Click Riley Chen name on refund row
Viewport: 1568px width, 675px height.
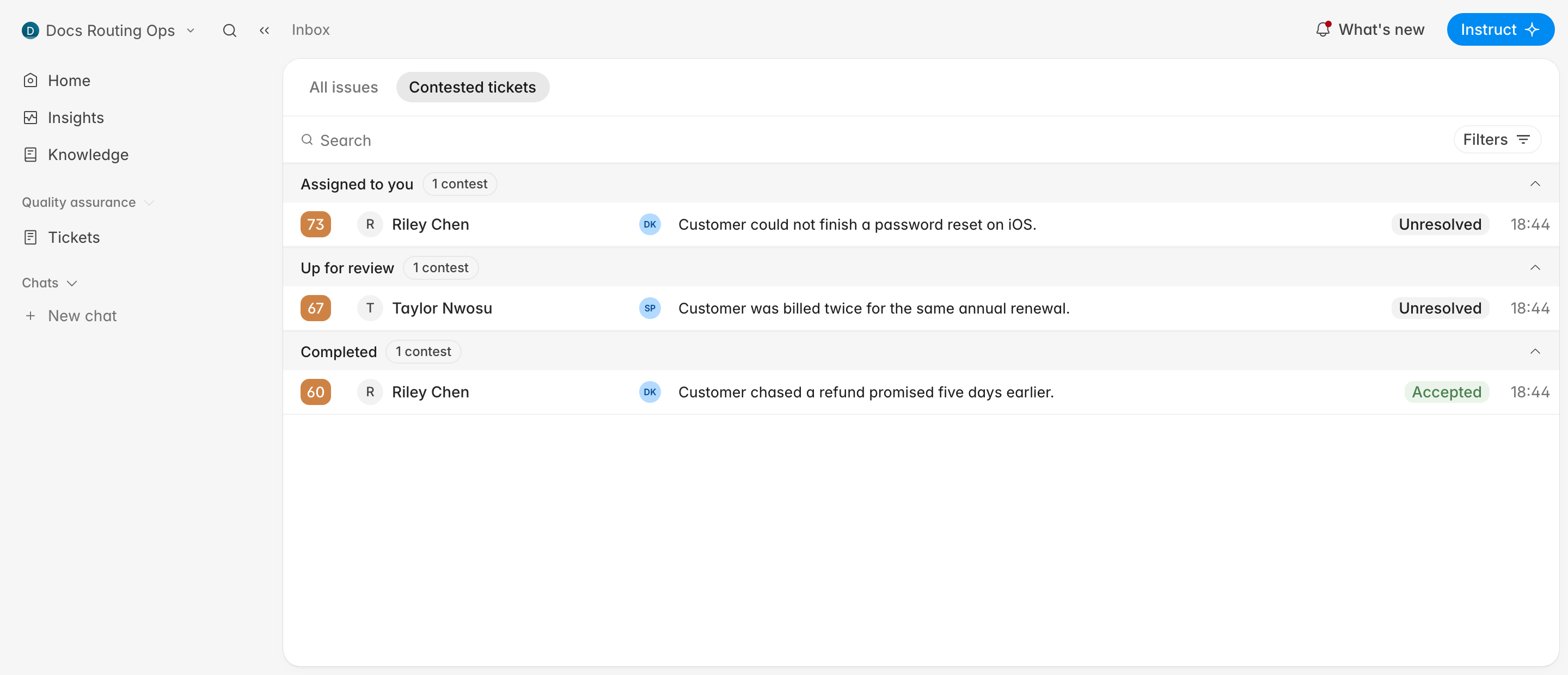click(x=430, y=392)
